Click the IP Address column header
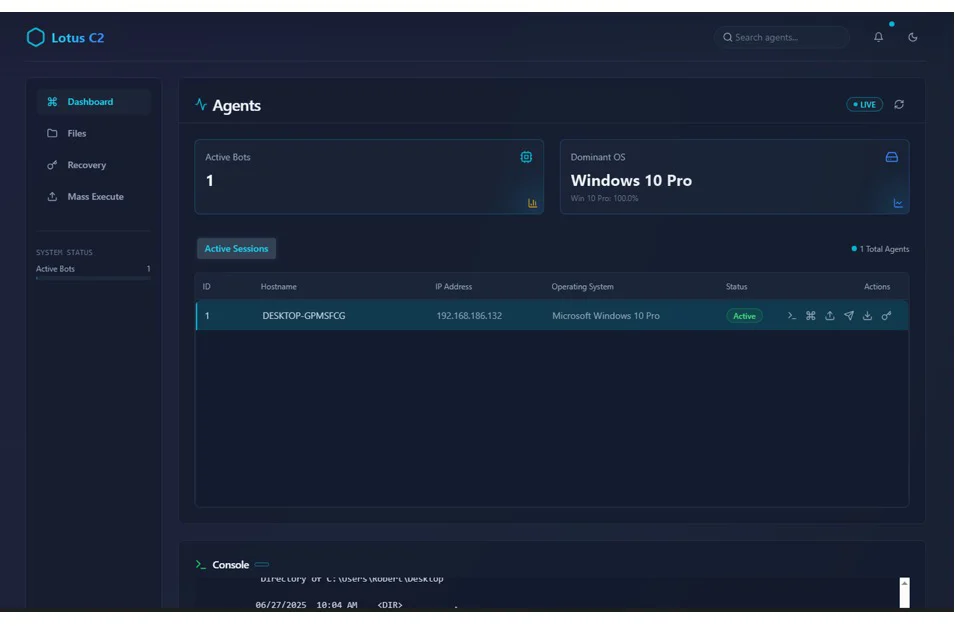The image size is (955, 626). click(x=453, y=287)
